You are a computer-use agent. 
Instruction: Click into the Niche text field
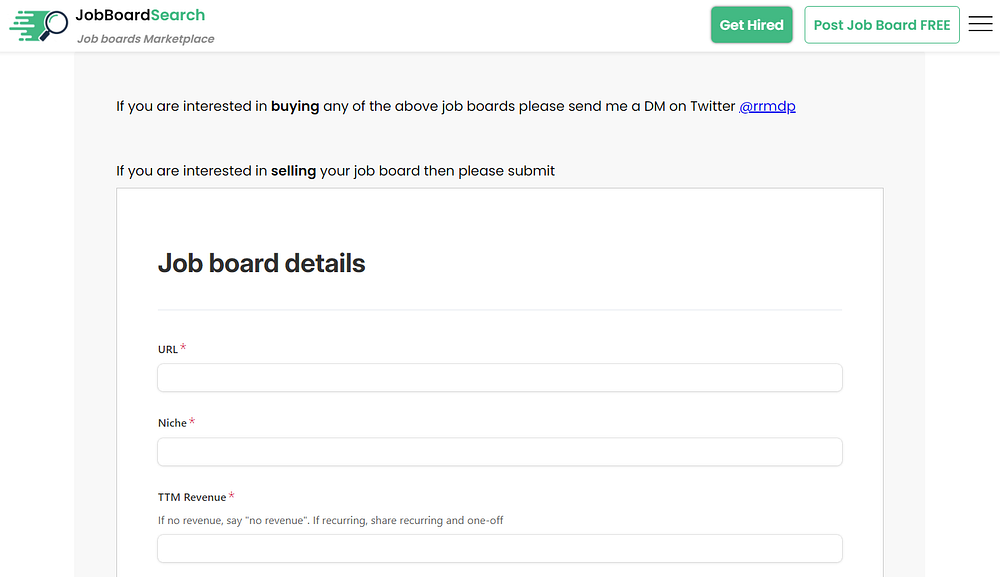500,451
